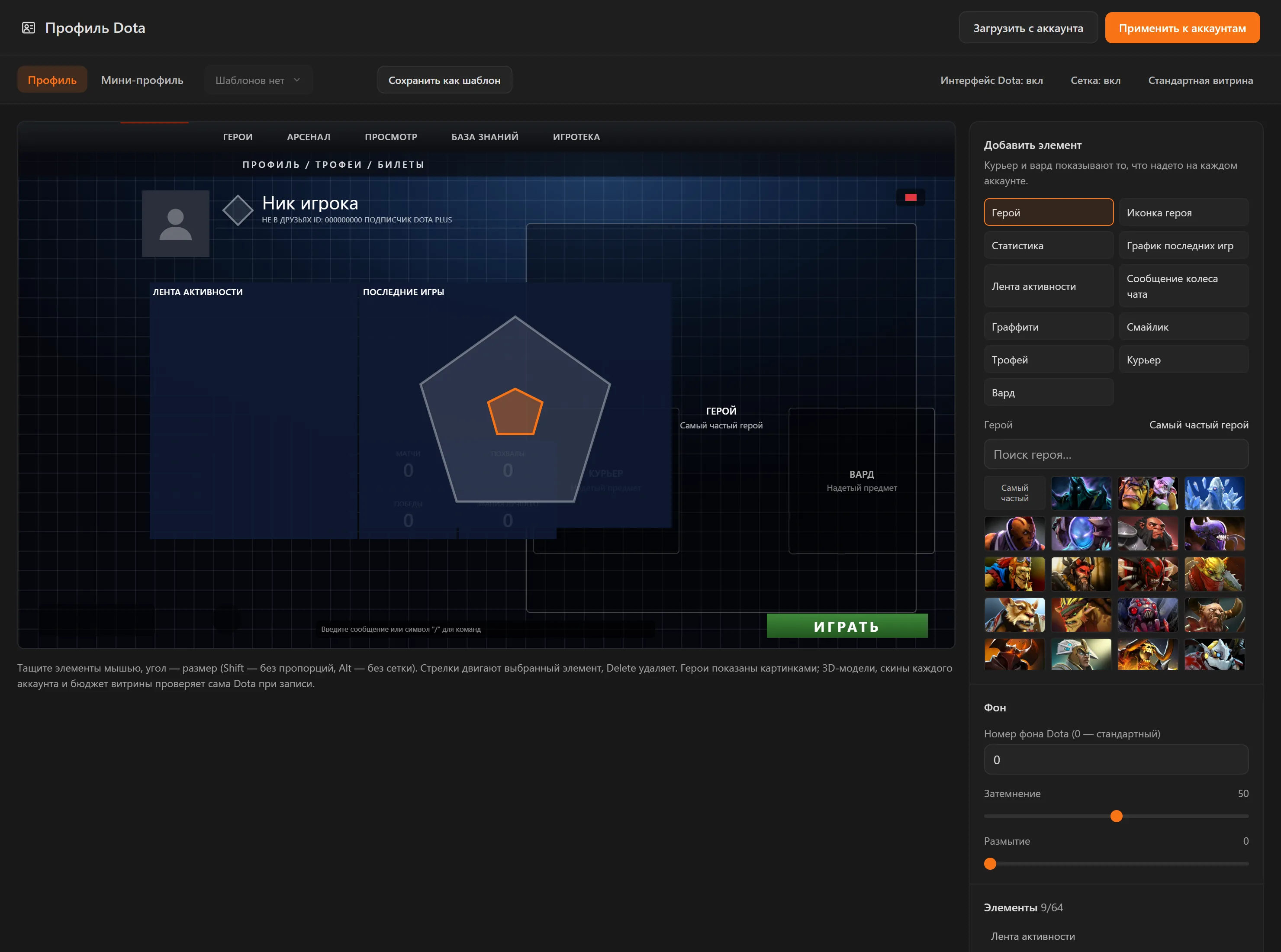
Task: Click the Dota background number field
Action: click(1116, 759)
